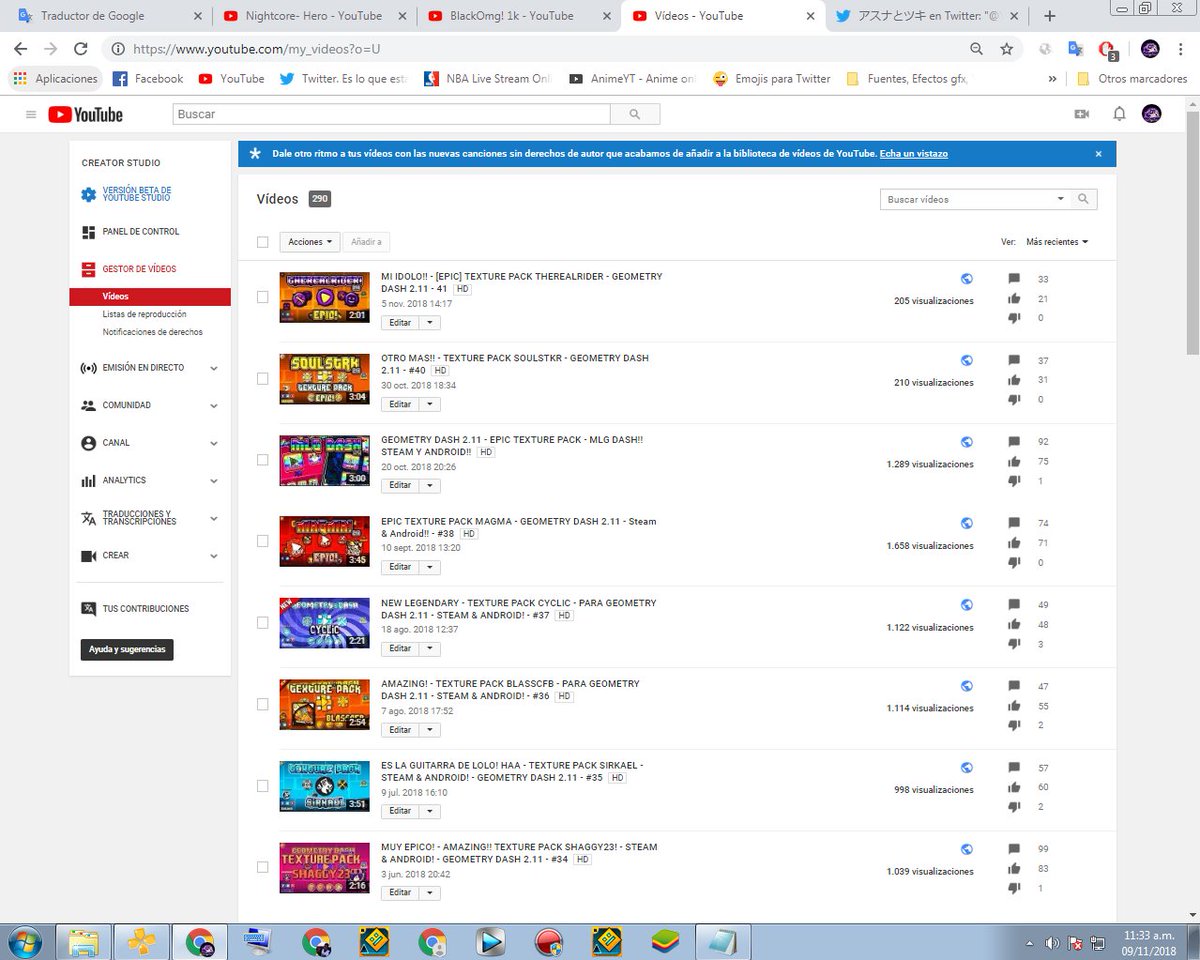Open the notifications bell

[x=1119, y=114]
